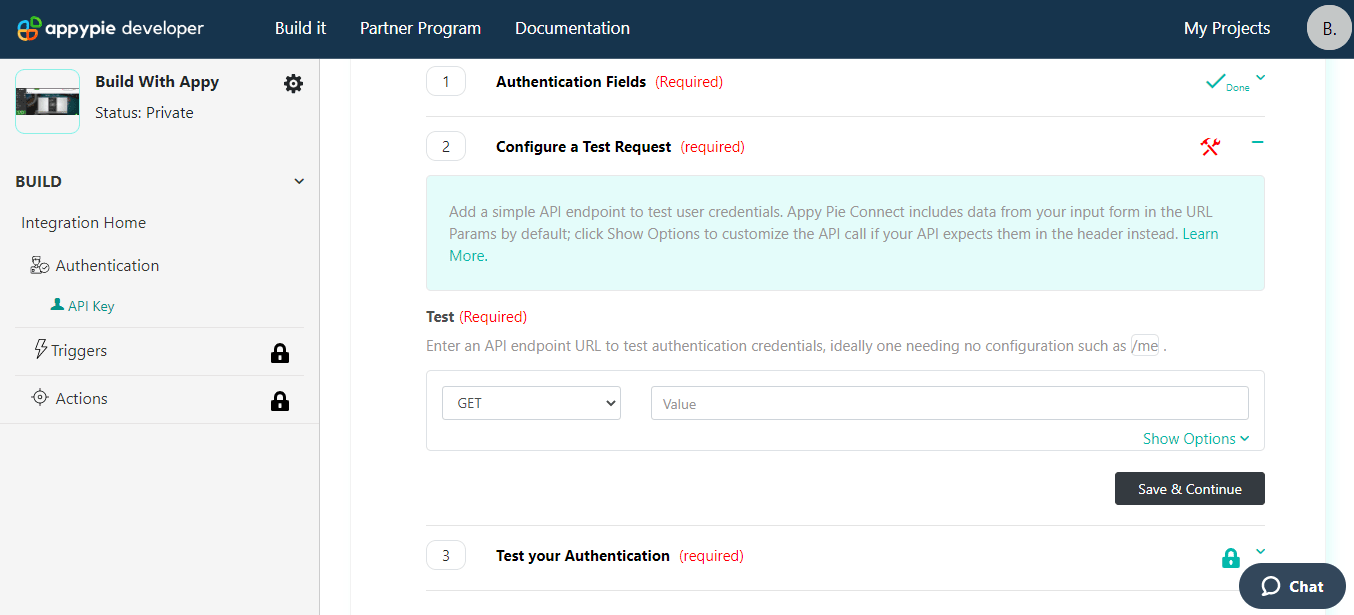1354x615 pixels.
Task: Expand Show Options for the test request
Action: click(1195, 438)
